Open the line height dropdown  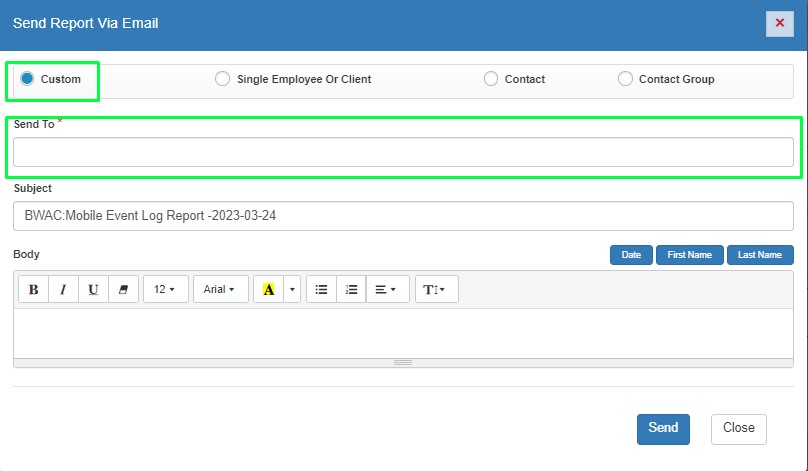pos(436,289)
